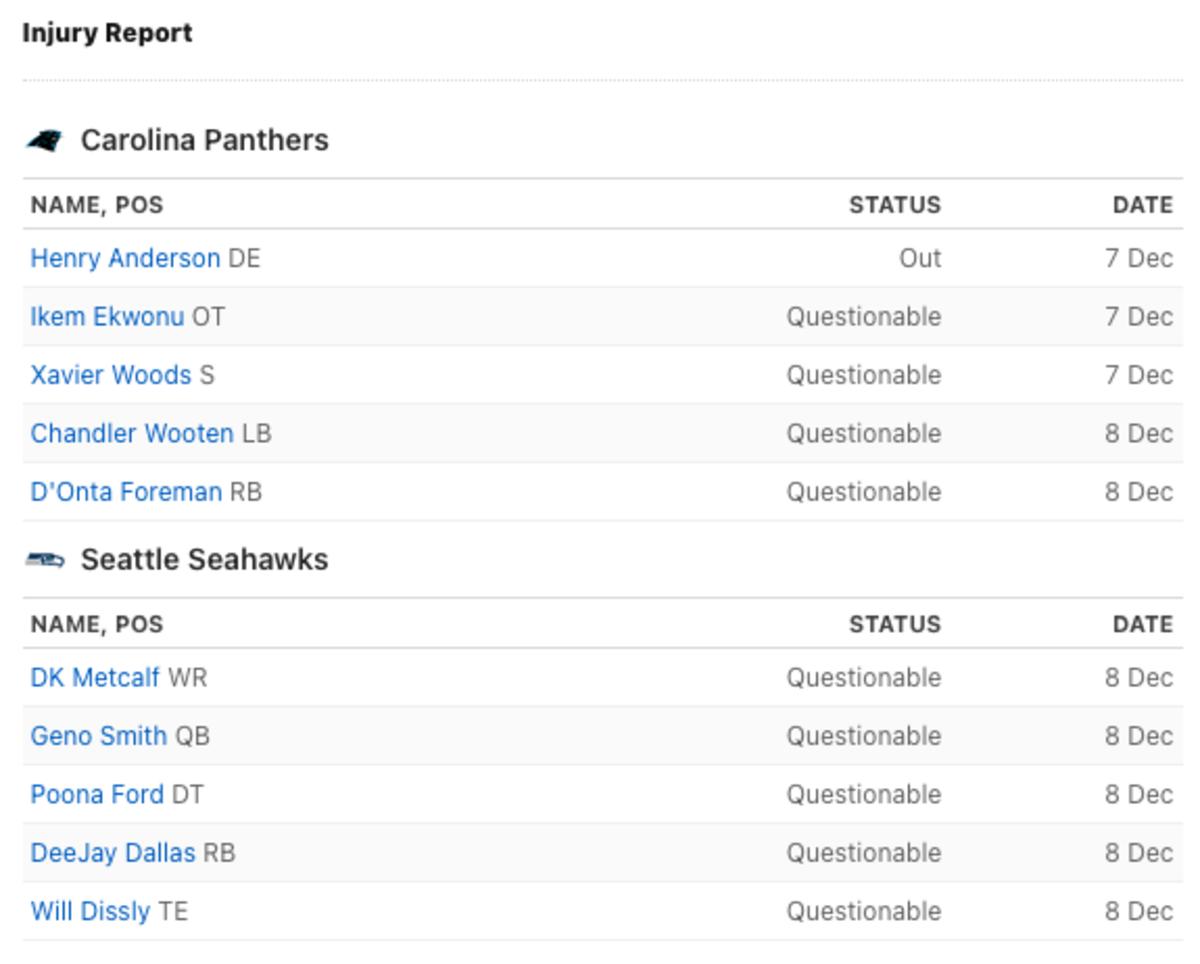
Task: Click "DATE" header in Seahawks table
Action: tap(1142, 624)
